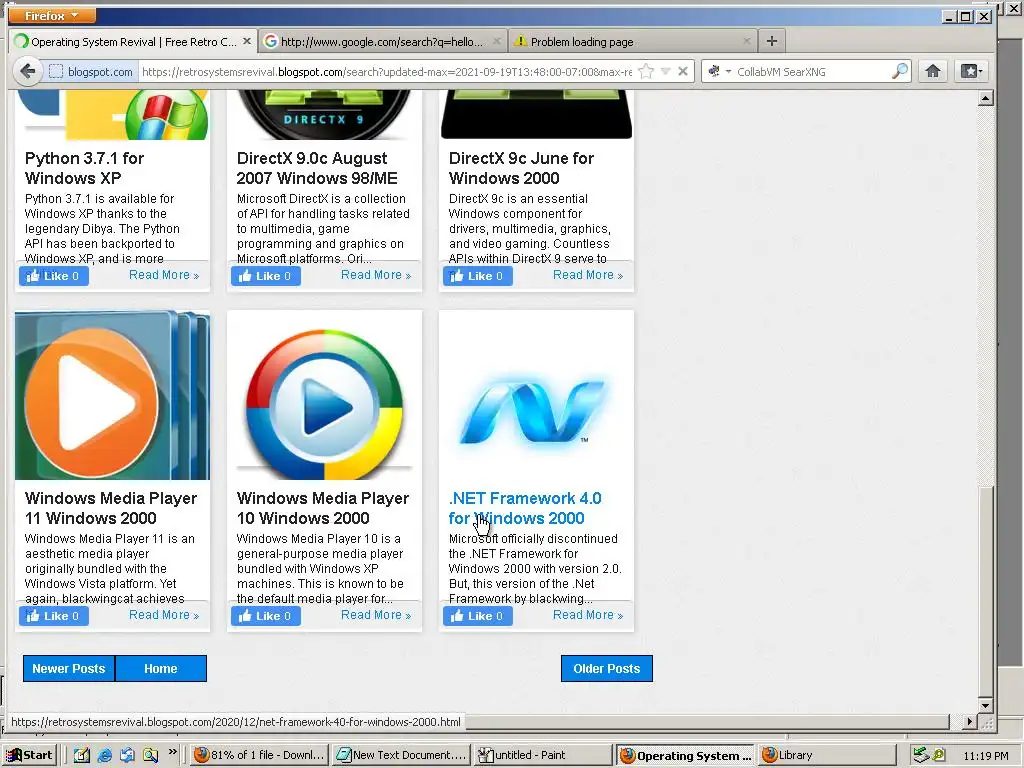Like the DirectX 9c June post
The width and height of the screenshot is (1024, 768).
click(478, 276)
